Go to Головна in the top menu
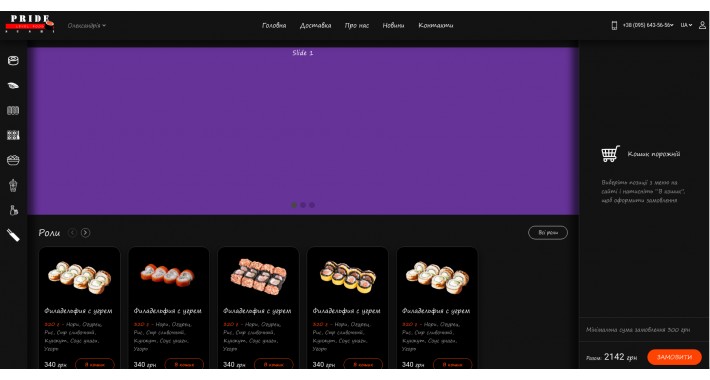The width and height of the screenshot is (710, 380). tap(274, 25)
